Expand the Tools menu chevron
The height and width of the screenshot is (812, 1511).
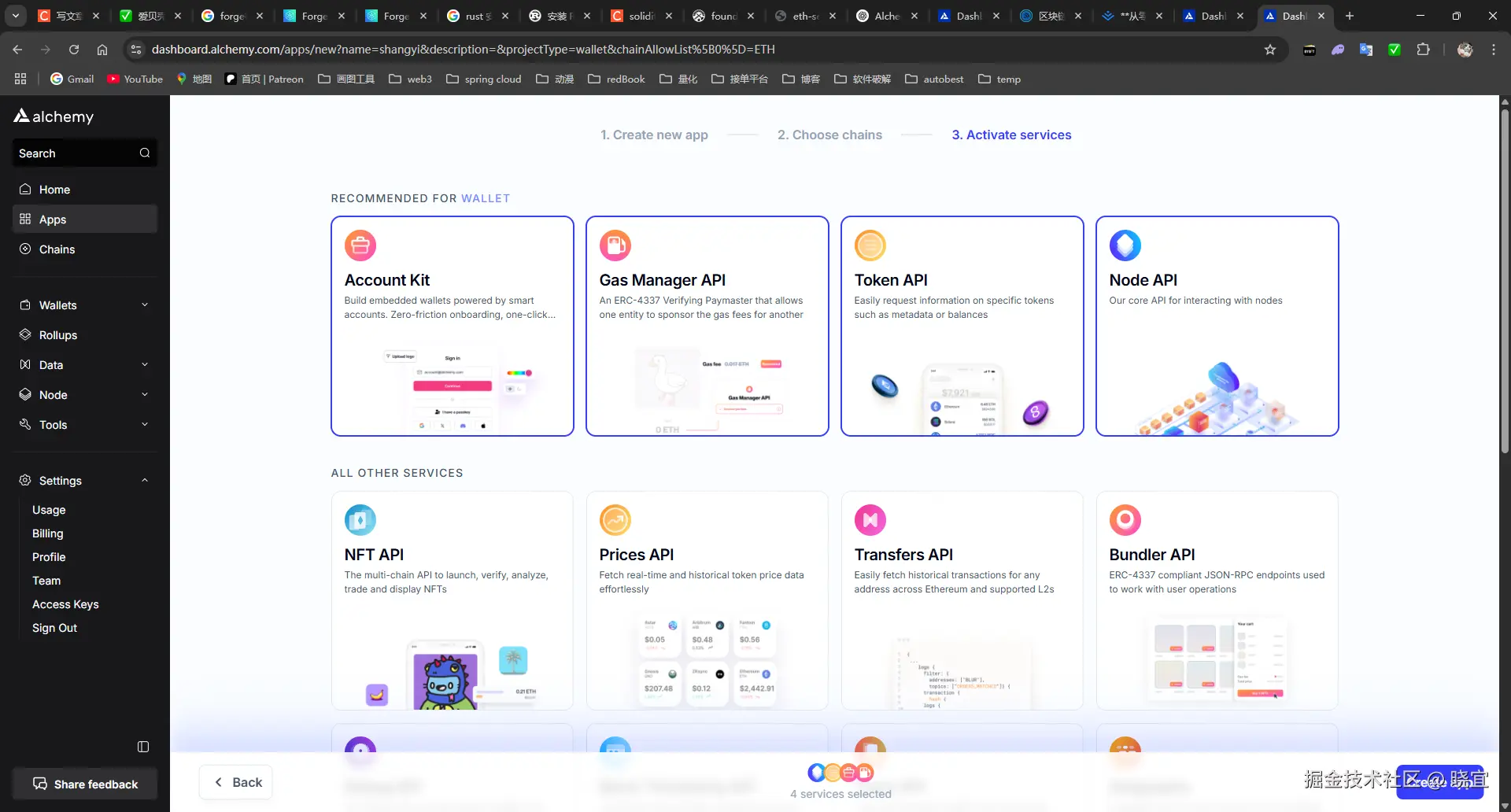(145, 425)
